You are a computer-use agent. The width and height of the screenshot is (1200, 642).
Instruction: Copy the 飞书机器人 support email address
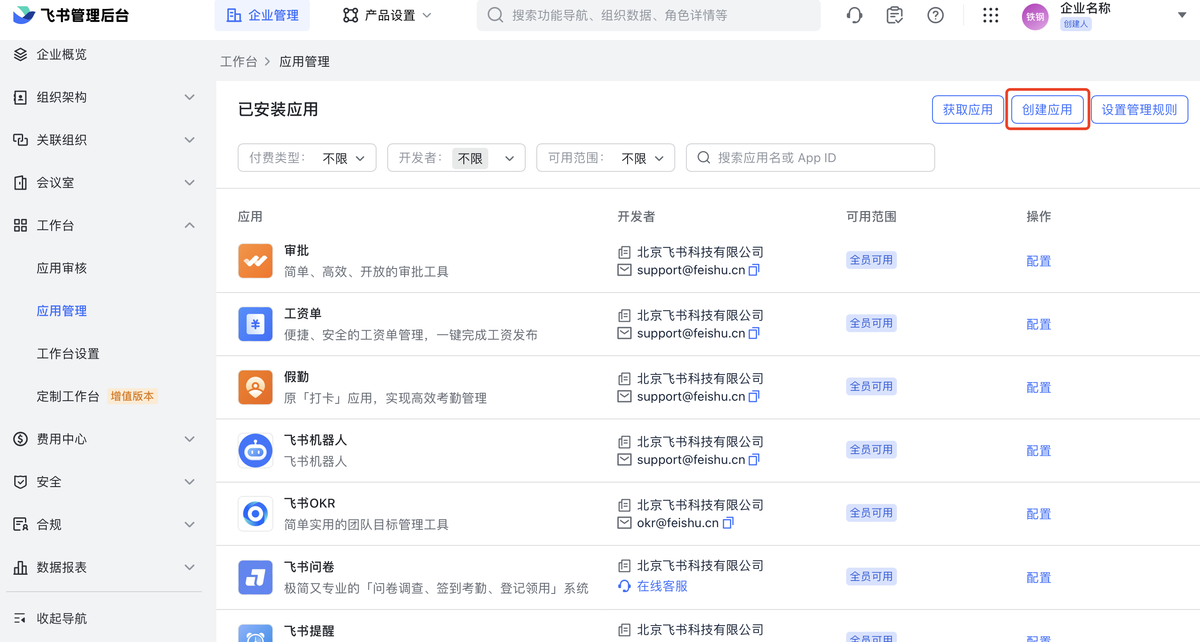tap(755, 460)
